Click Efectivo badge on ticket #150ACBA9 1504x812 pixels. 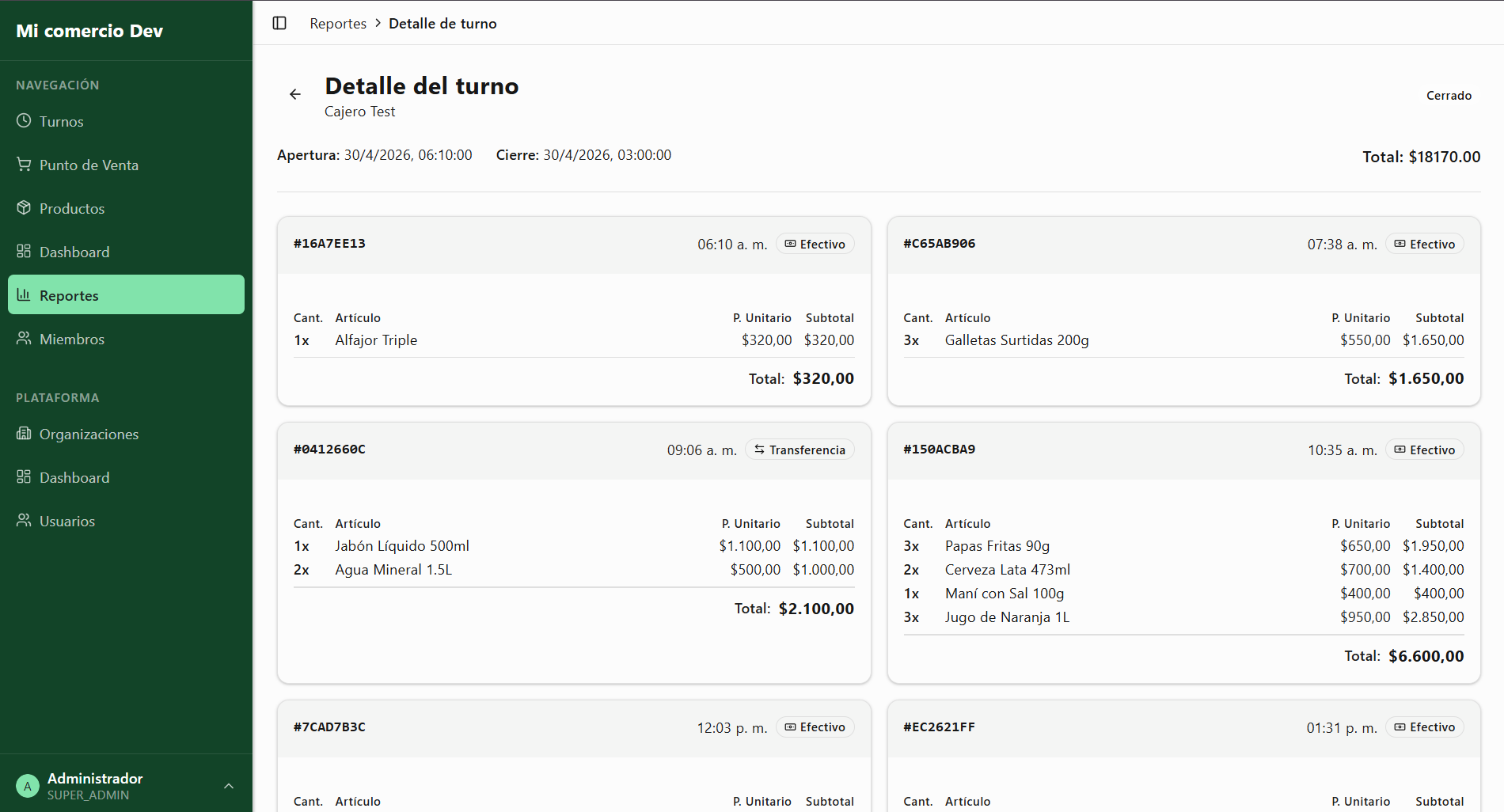pyautogui.click(x=1425, y=450)
